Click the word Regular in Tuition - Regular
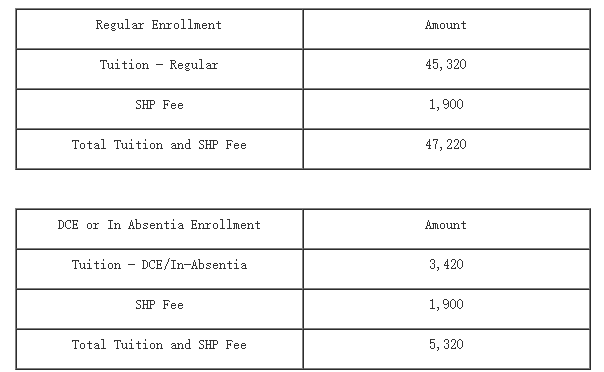The image size is (604, 372). click(x=194, y=65)
